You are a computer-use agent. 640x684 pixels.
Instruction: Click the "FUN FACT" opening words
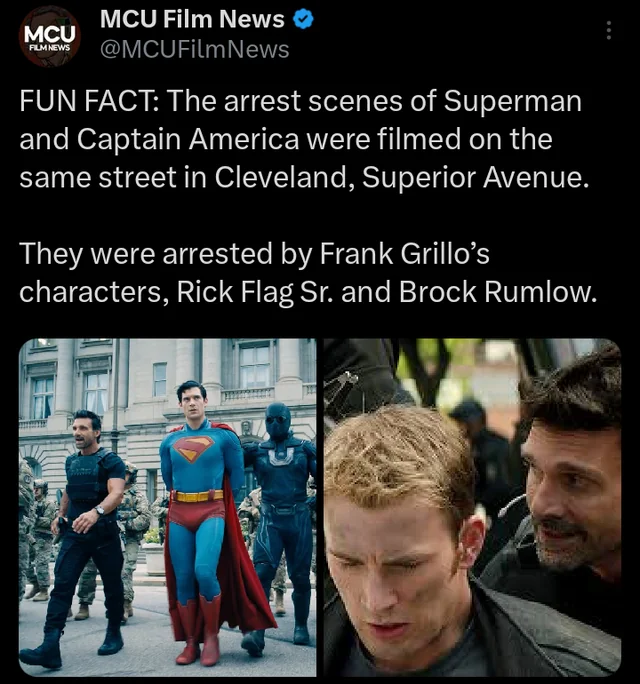pos(88,101)
